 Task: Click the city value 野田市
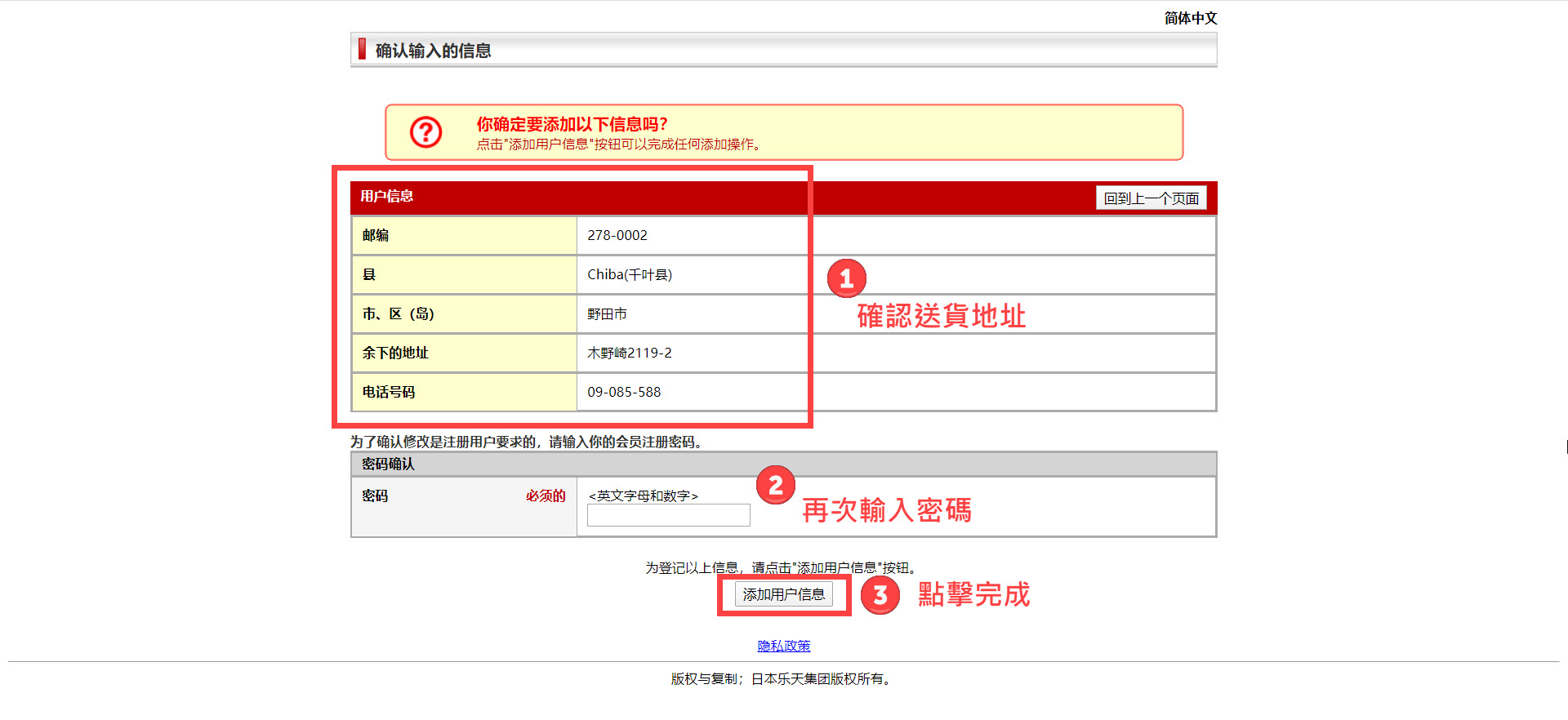(607, 314)
